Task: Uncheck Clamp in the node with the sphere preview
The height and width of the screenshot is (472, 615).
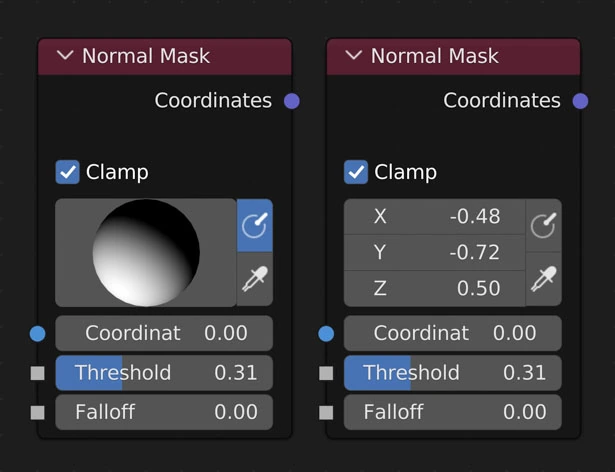Action: (x=67, y=172)
